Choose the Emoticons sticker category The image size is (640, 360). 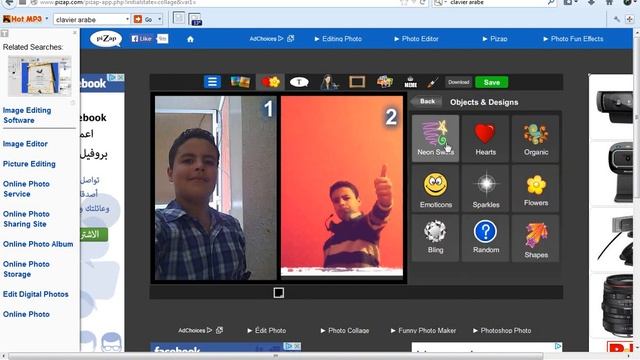point(435,189)
